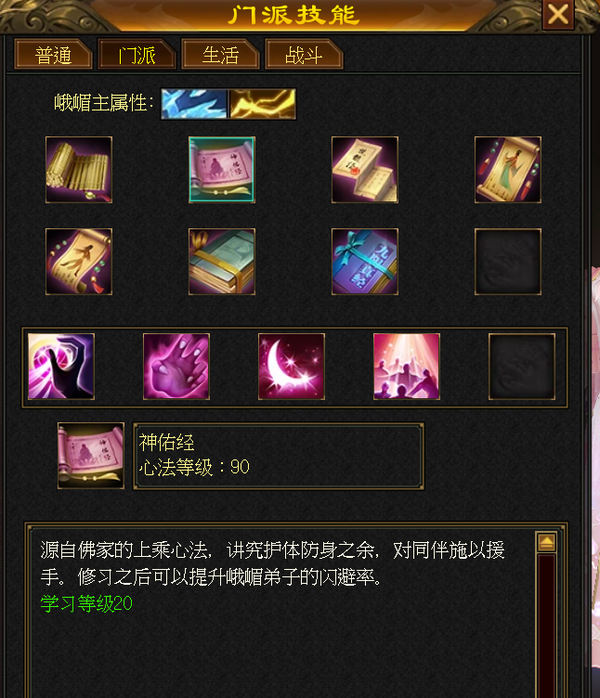The height and width of the screenshot is (698, 600).
Task: Click the yellow lightning attribute swatch
Action: [x=263, y=104]
